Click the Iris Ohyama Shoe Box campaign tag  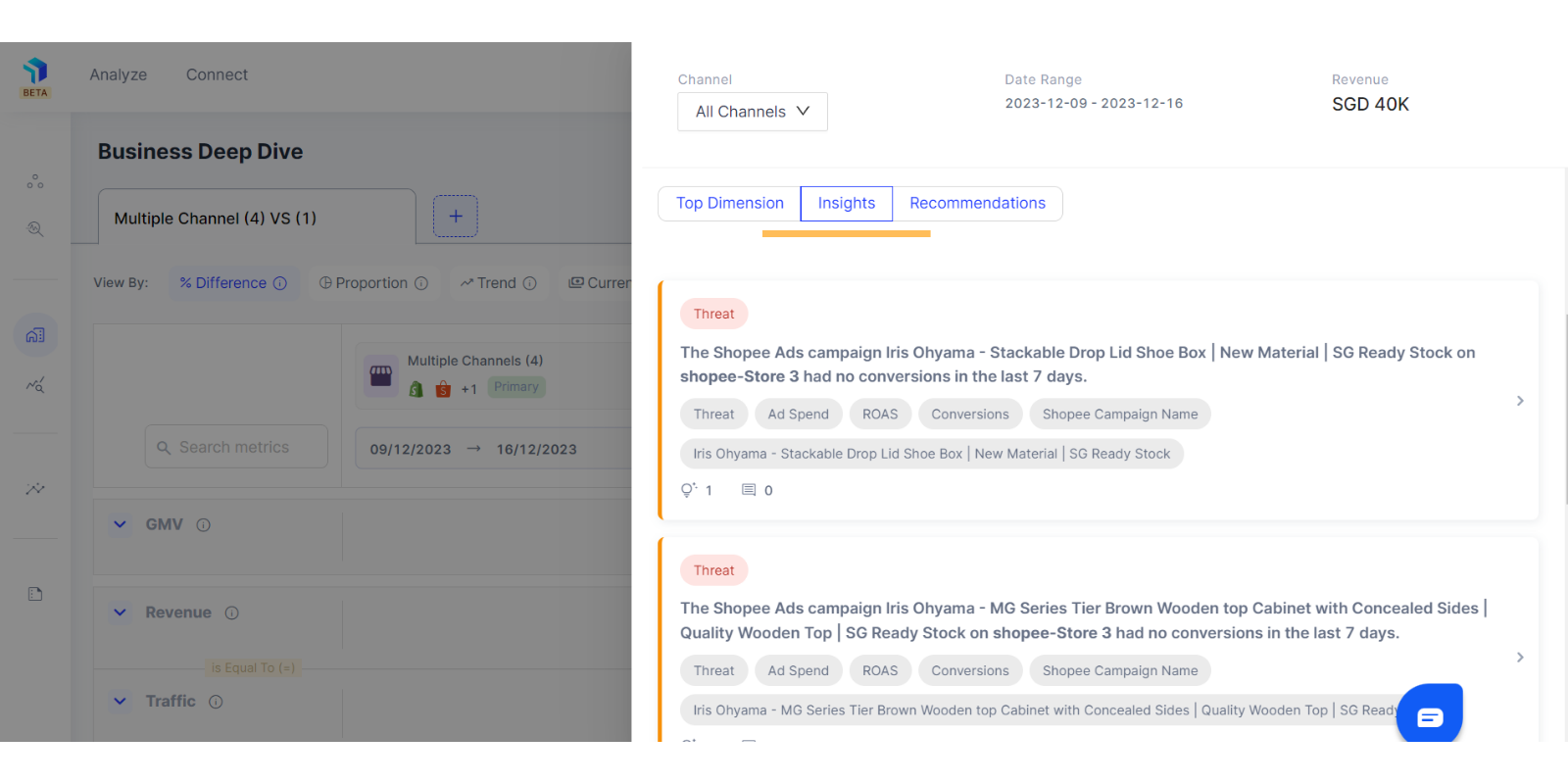coord(932,454)
